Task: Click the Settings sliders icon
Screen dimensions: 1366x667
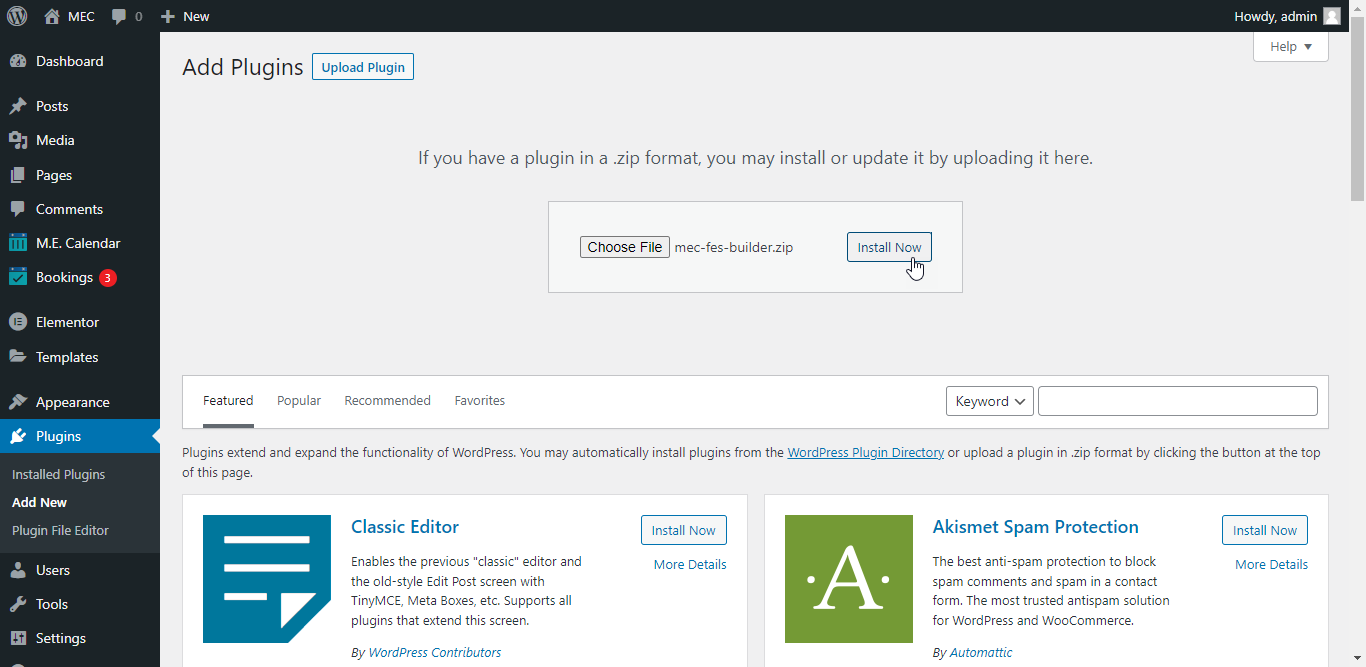Action: click(18, 638)
